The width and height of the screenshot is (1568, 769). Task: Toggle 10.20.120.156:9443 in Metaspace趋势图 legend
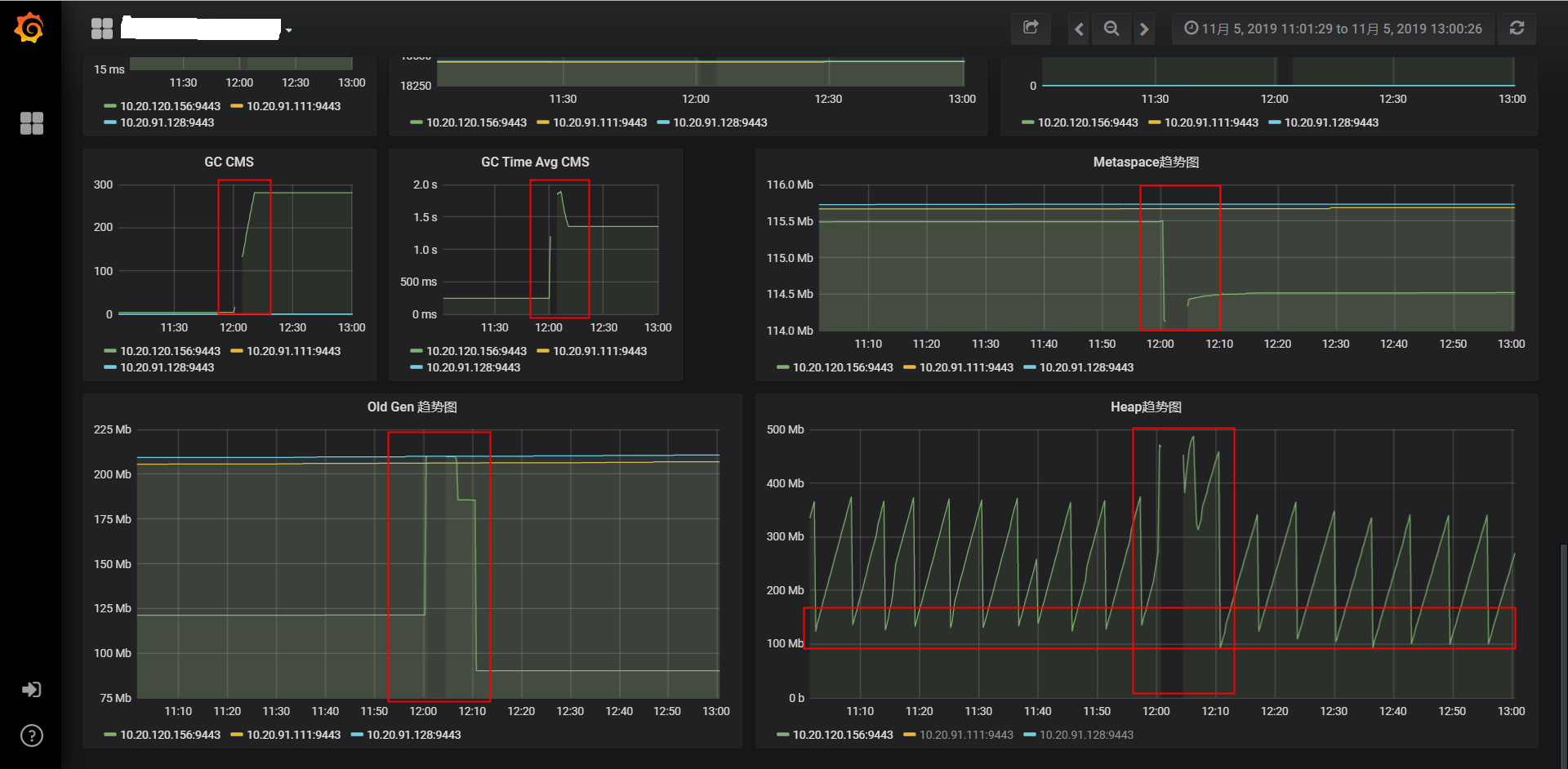843,367
